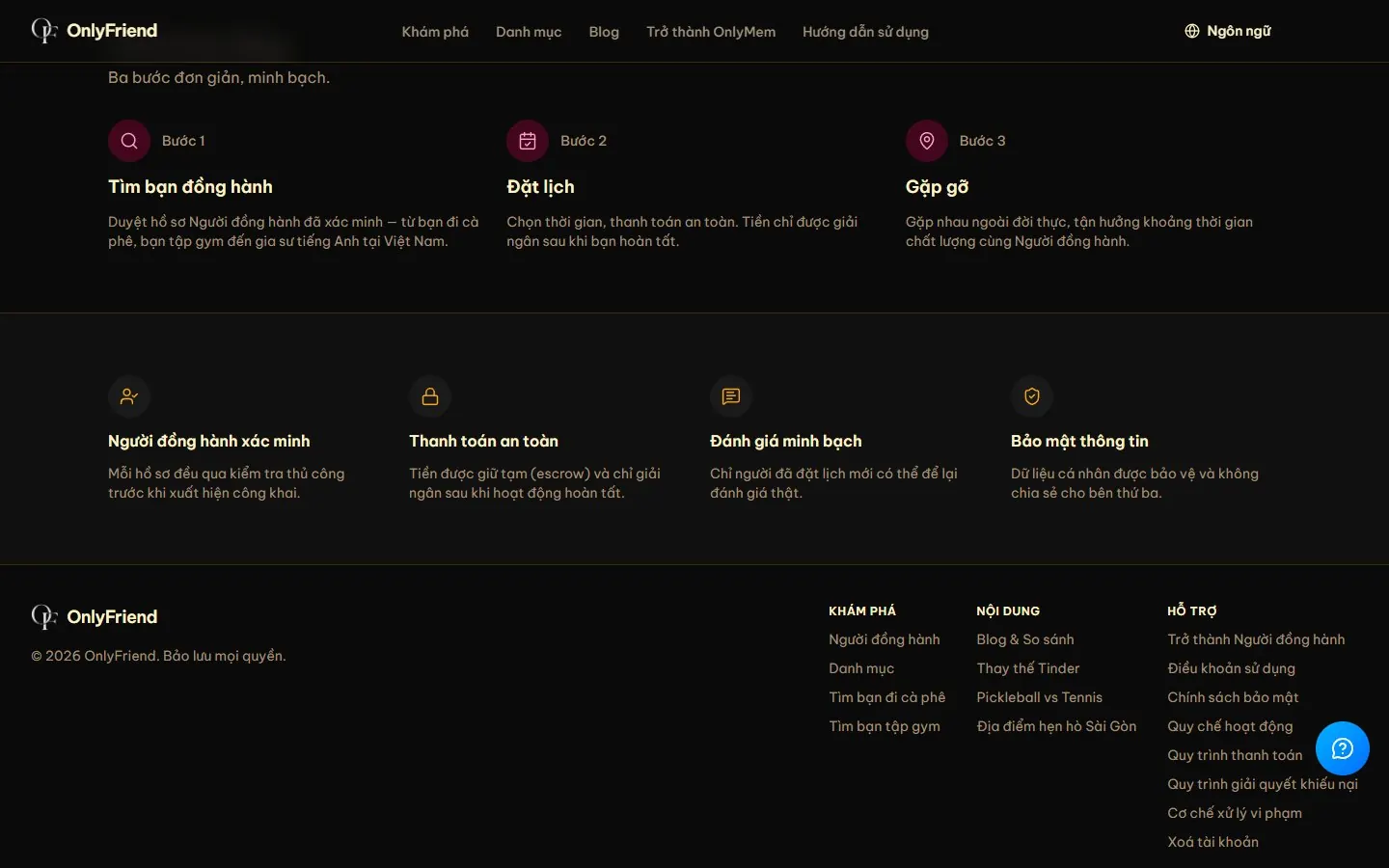The height and width of the screenshot is (868, 1389).
Task: Open Quy trình giải quyết khiếu nại link
Action: click(x=1263, y=784)
